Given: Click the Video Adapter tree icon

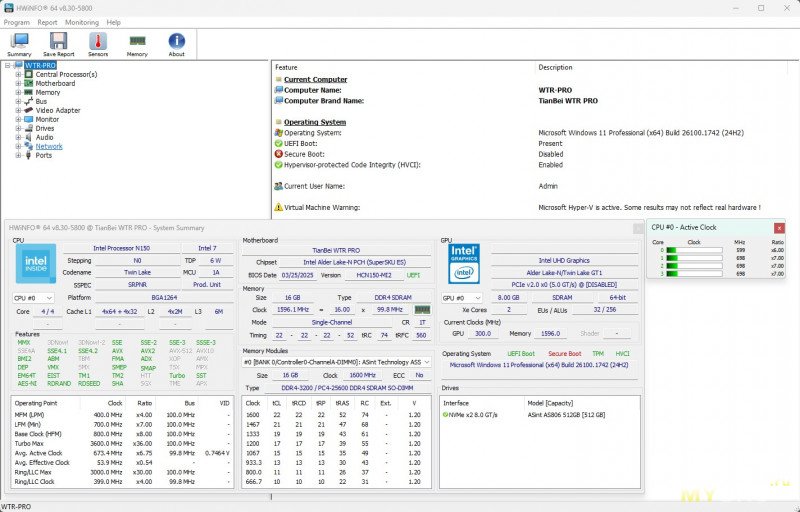Looking at the screenshot, I should coord(29,110).
